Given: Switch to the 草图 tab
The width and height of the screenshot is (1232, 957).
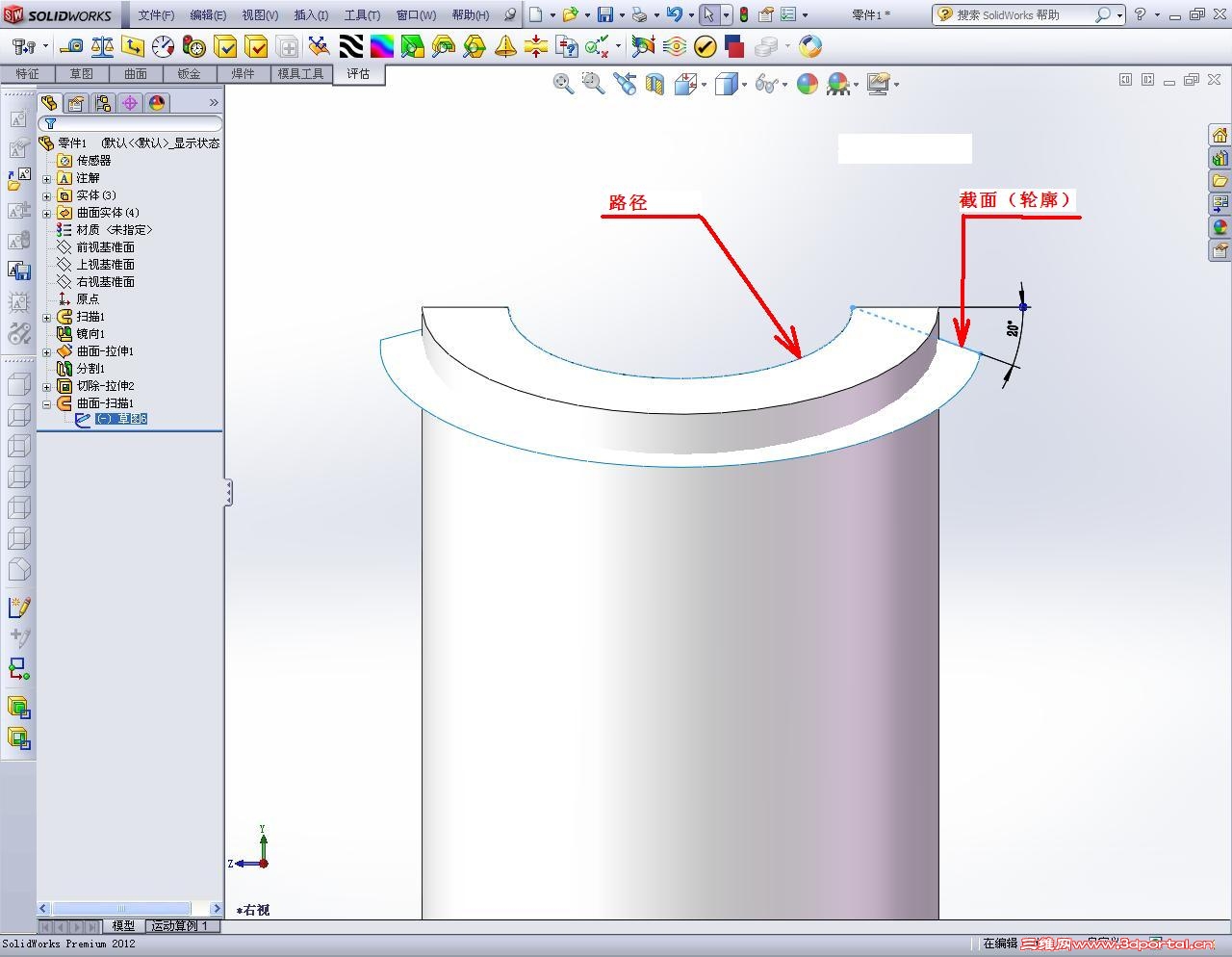Looking at the screenshot, I should pos(81,74).
